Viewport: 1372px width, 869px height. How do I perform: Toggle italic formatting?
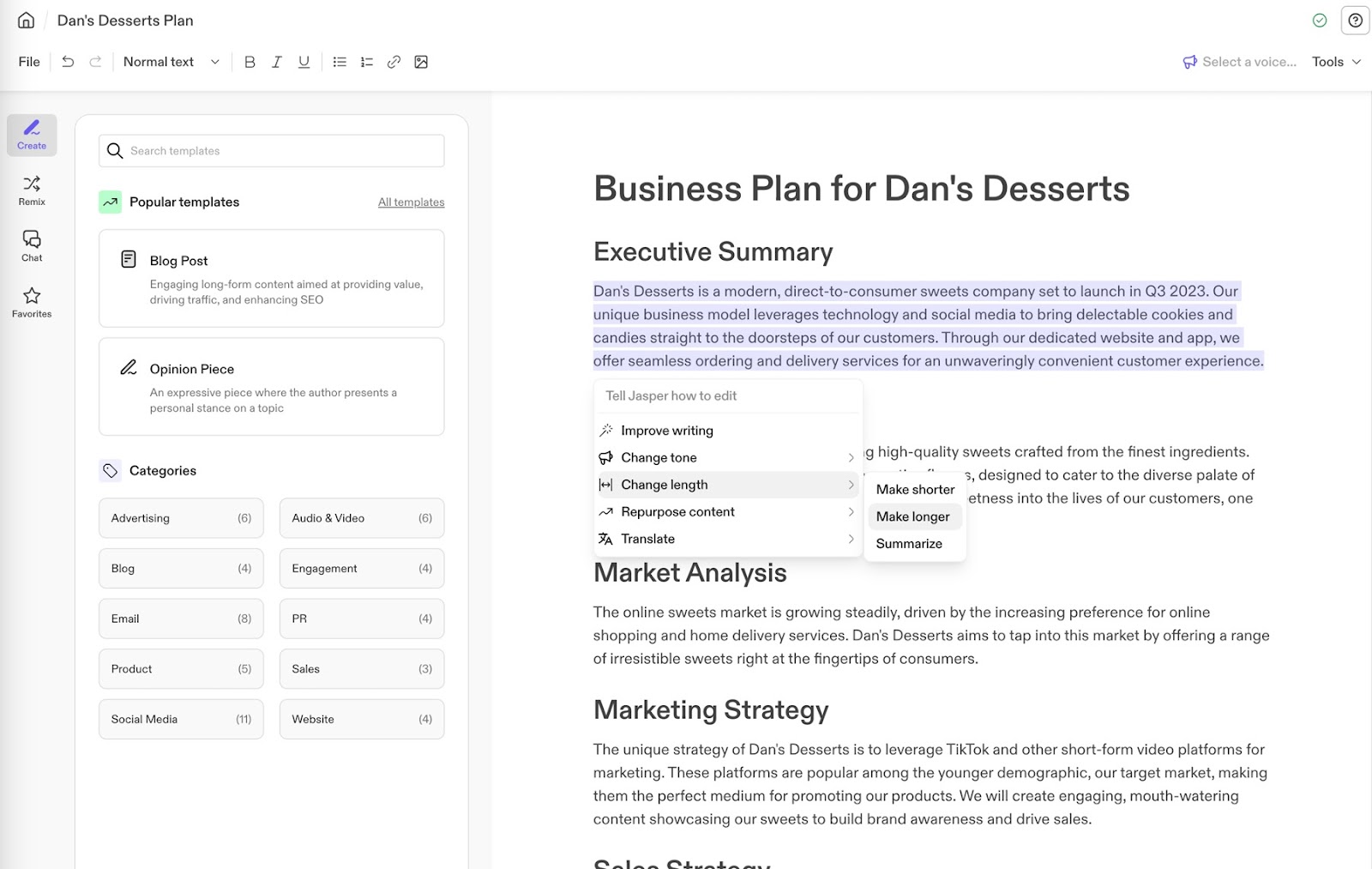click(277, 62)
